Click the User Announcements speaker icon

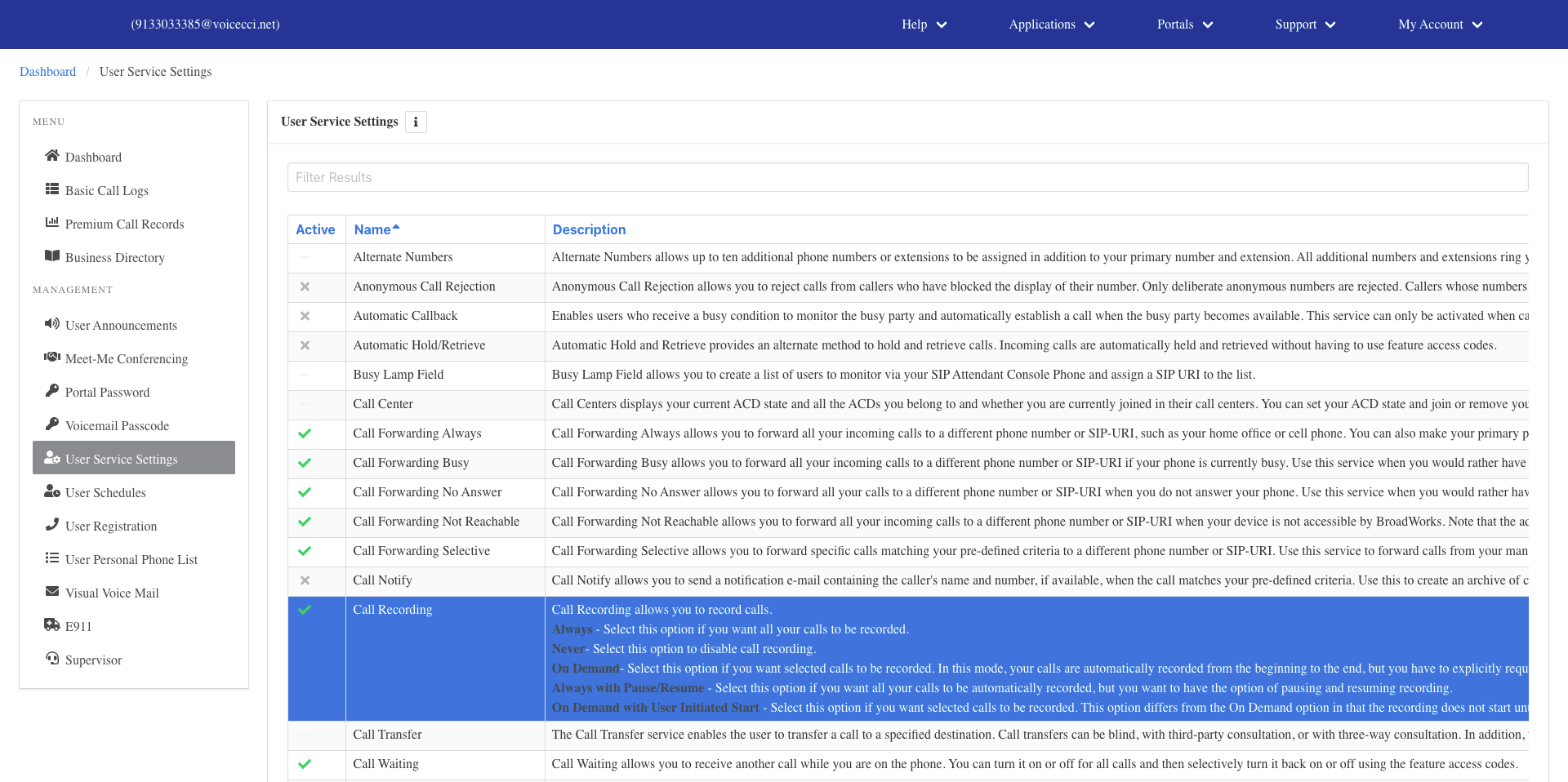[52, 323]
